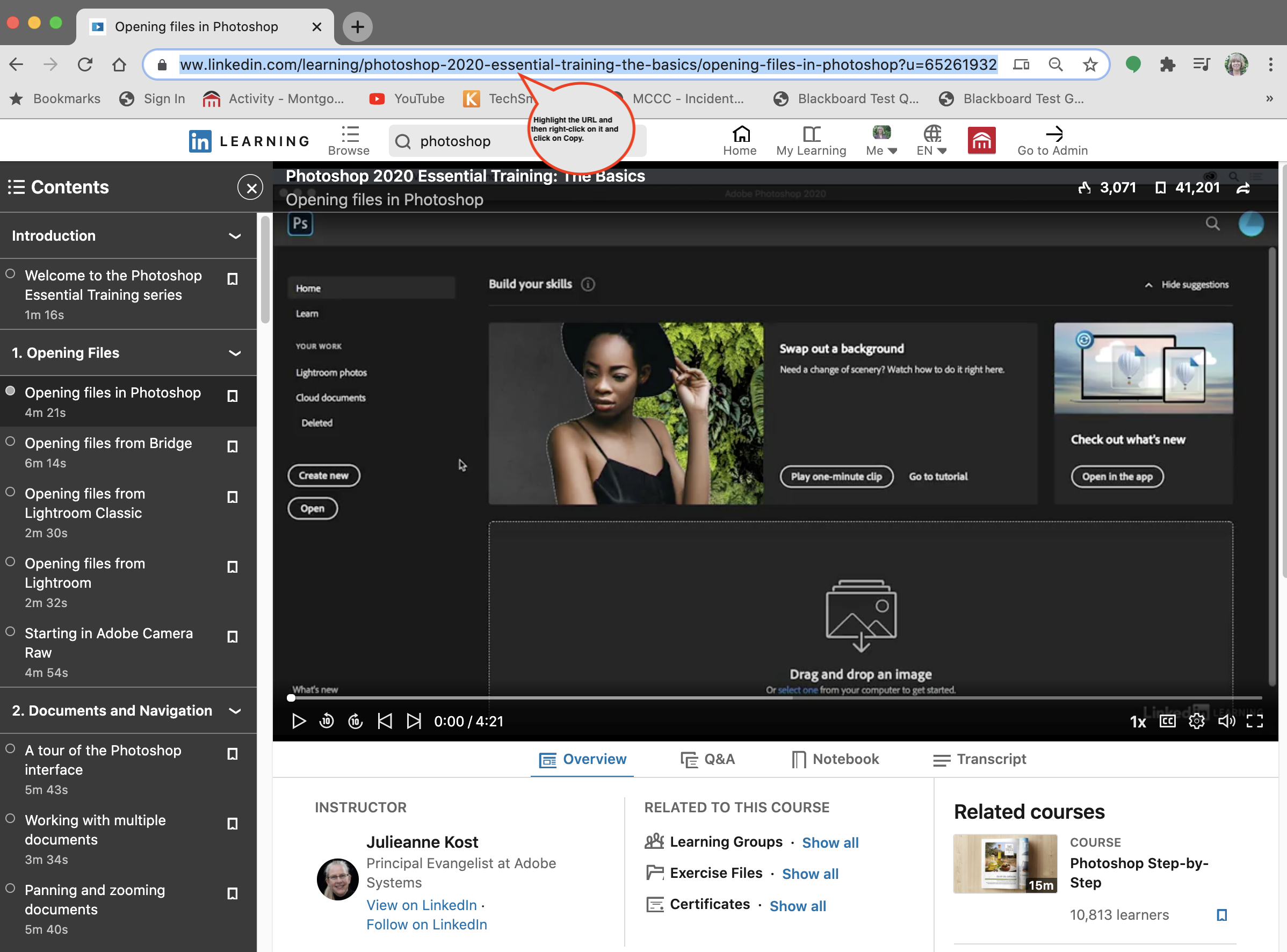
Task: Open instructor Julieanne Kost's name
Action: pyautogui.click(x=422, y=842)
